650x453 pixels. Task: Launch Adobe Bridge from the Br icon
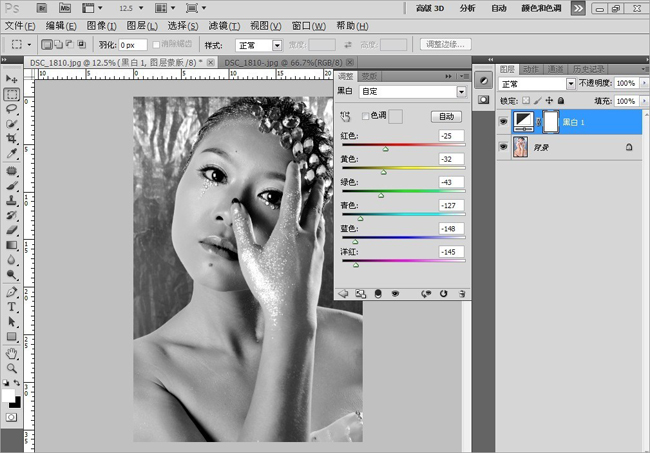41,8
